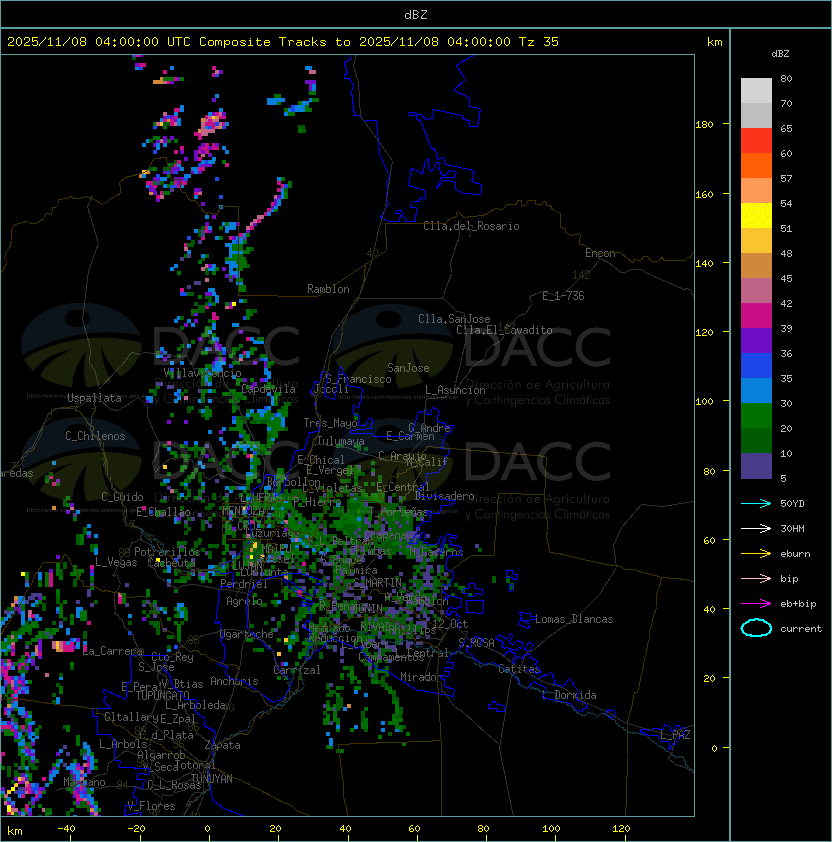The width and height of the screenshot is (832, 842).
Task: Click the C_Guido map label
Action: (x=122, y=497)
